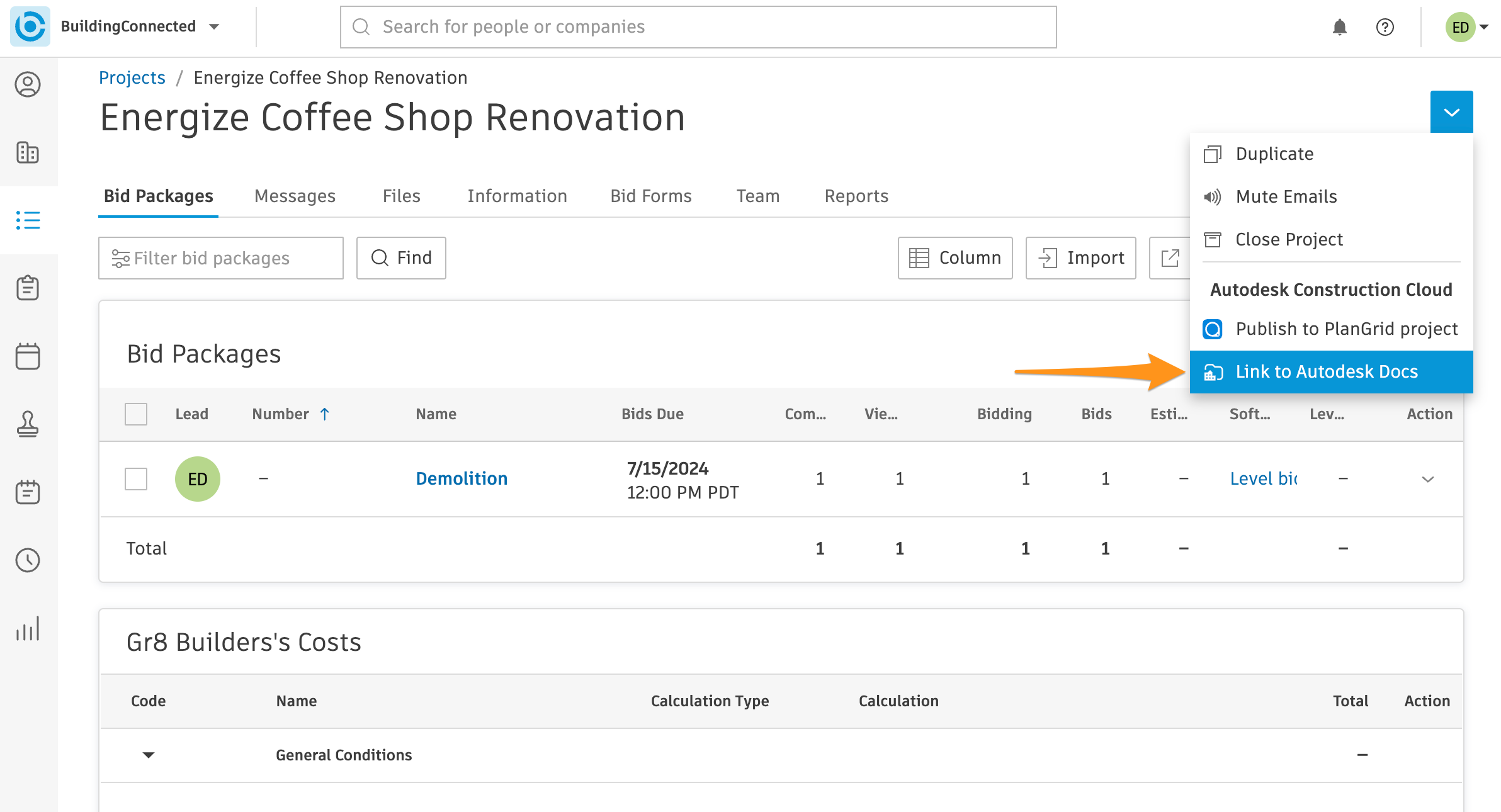Open the clock history icon in sidebar

pos(28,560)
